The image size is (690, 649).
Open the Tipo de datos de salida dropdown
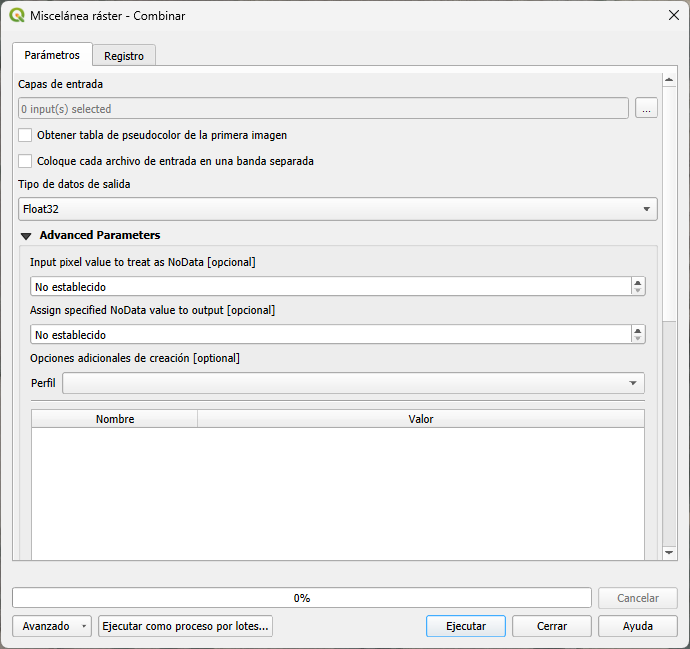(x=337, y=209)
